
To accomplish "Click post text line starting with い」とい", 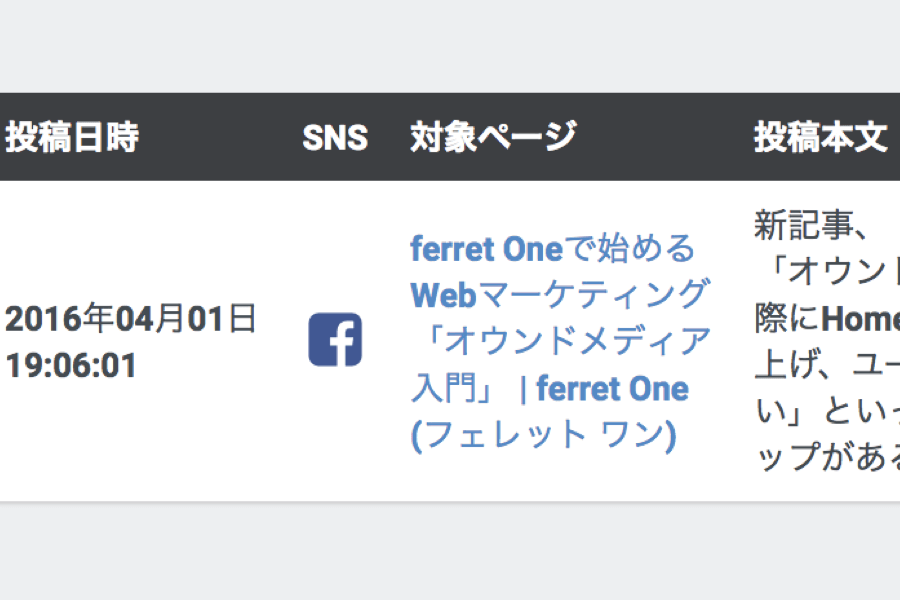I will [827, 411].
